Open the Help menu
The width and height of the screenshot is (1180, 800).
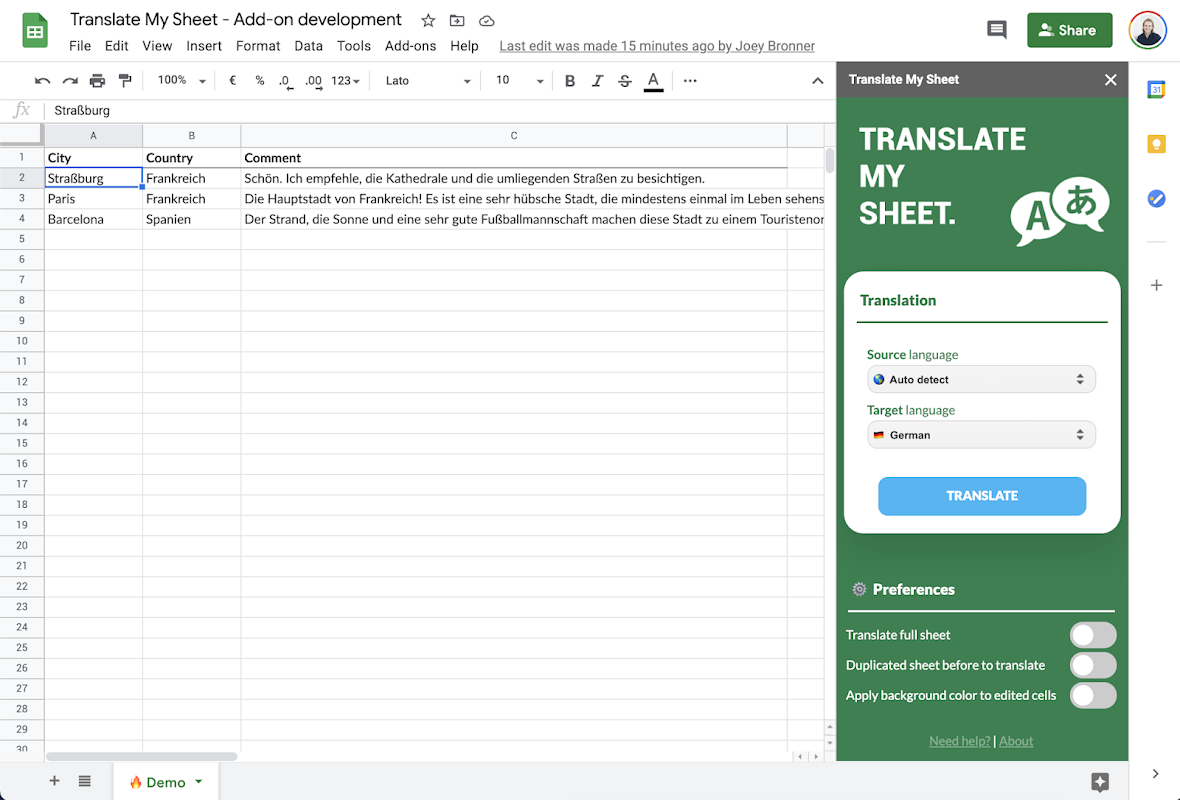(x=464, y=46)
